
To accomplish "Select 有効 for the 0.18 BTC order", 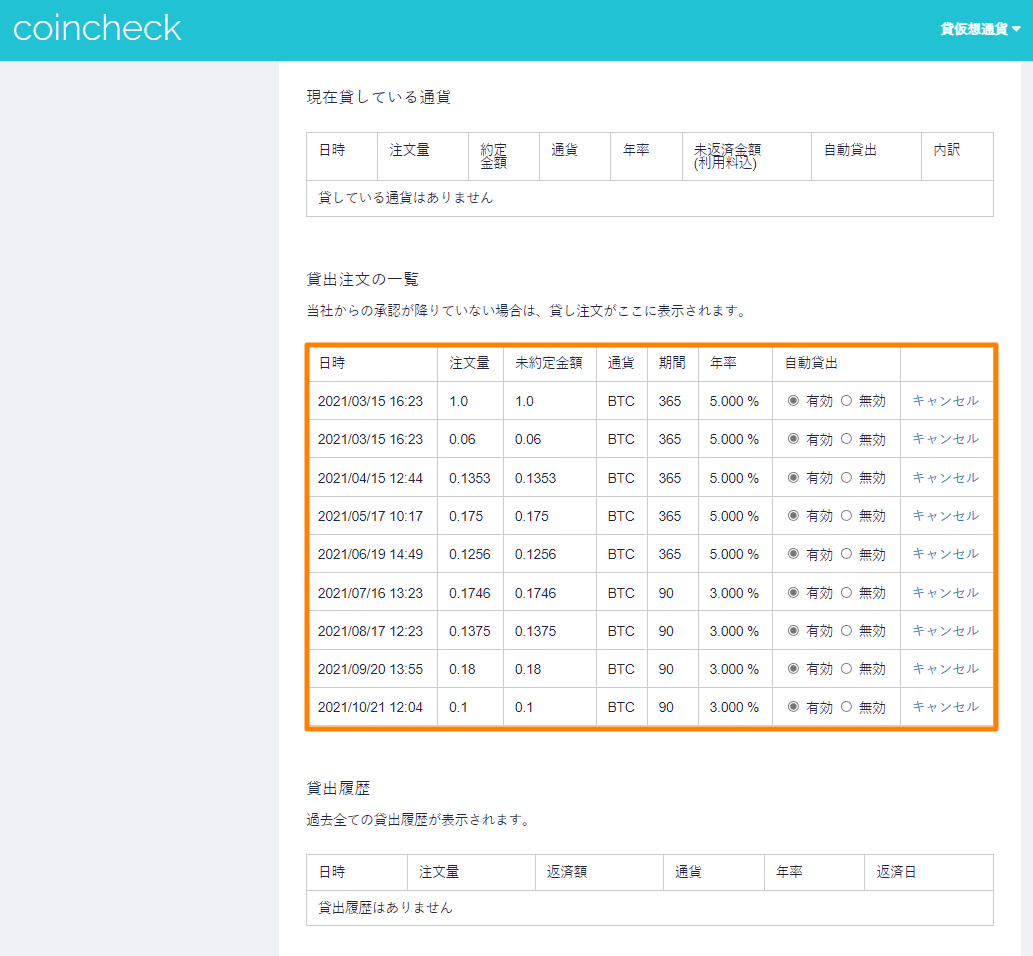I will click(x=793, y=669).
